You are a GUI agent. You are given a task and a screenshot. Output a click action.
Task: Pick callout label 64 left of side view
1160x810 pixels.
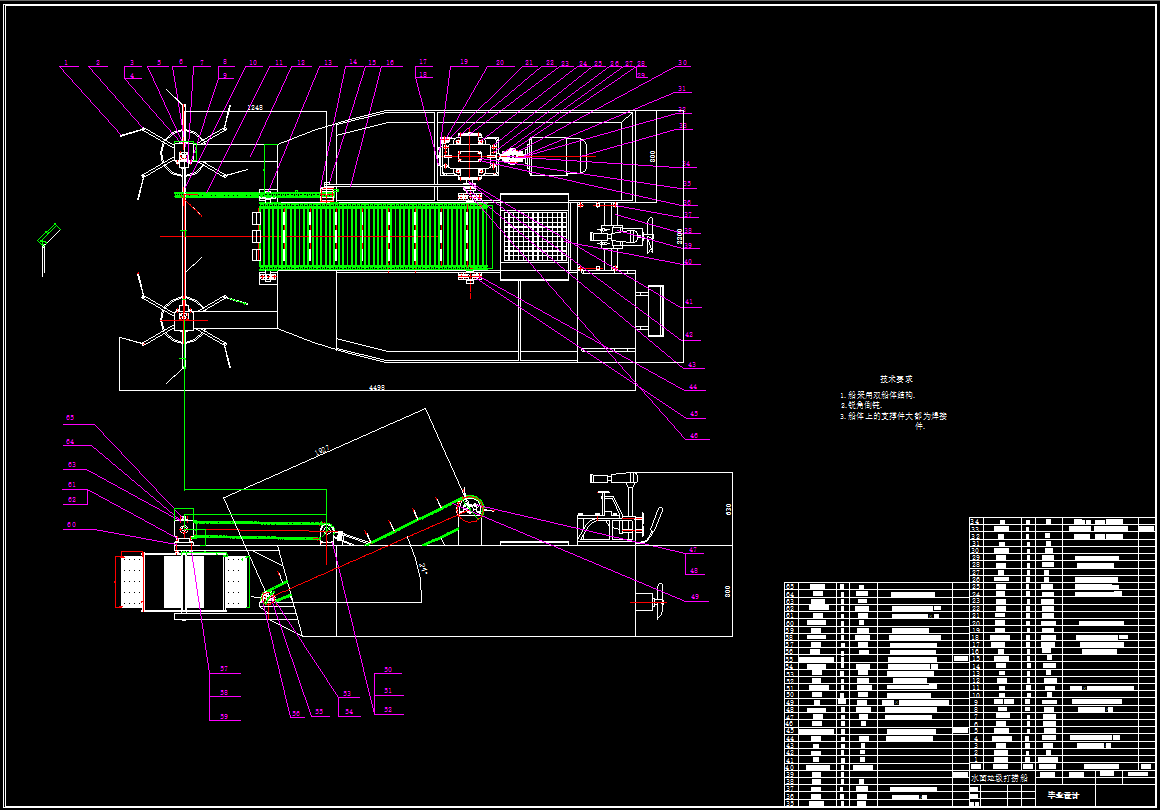tap(70, 442)
